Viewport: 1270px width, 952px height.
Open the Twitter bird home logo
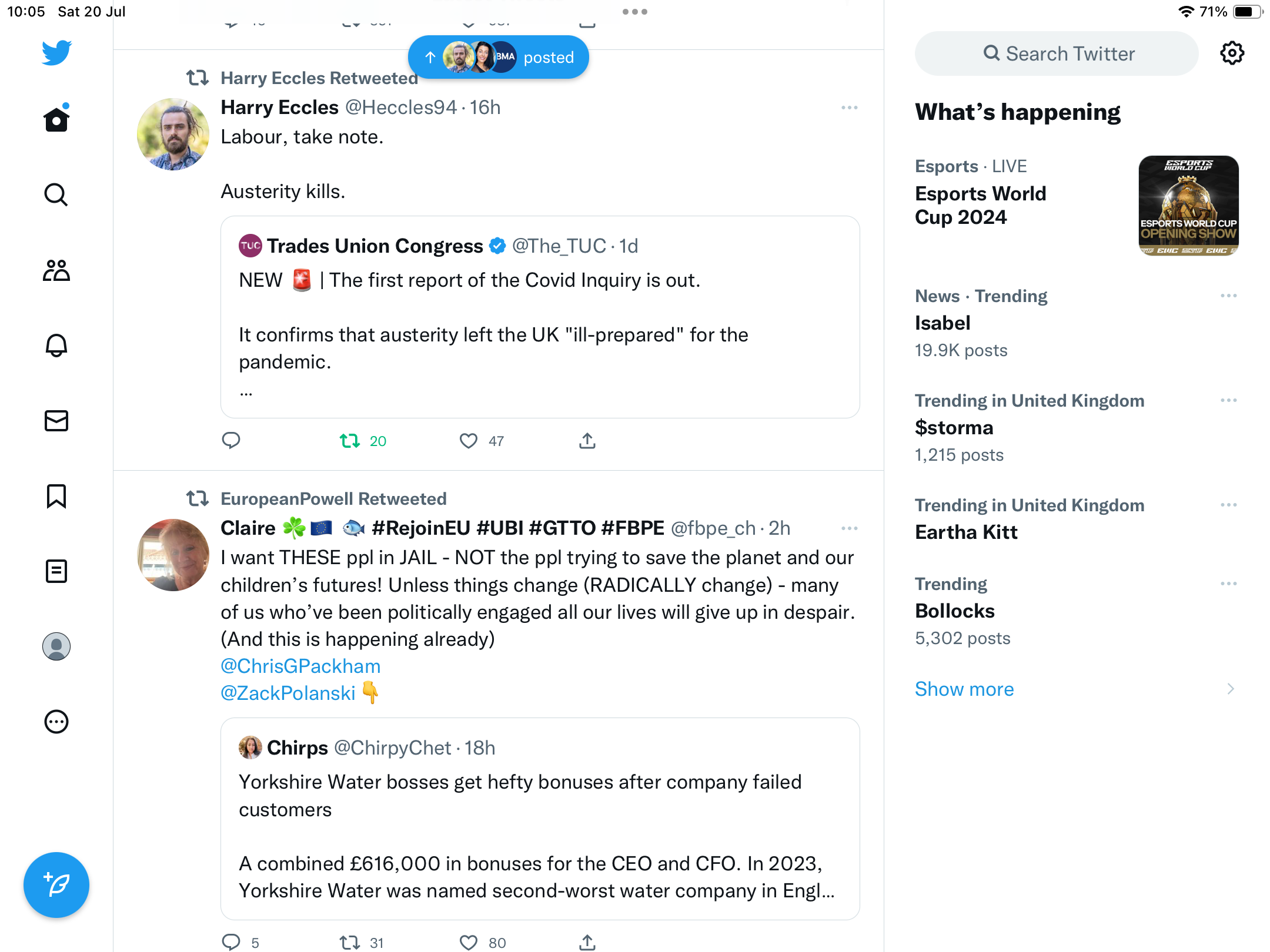click(56, 53)
